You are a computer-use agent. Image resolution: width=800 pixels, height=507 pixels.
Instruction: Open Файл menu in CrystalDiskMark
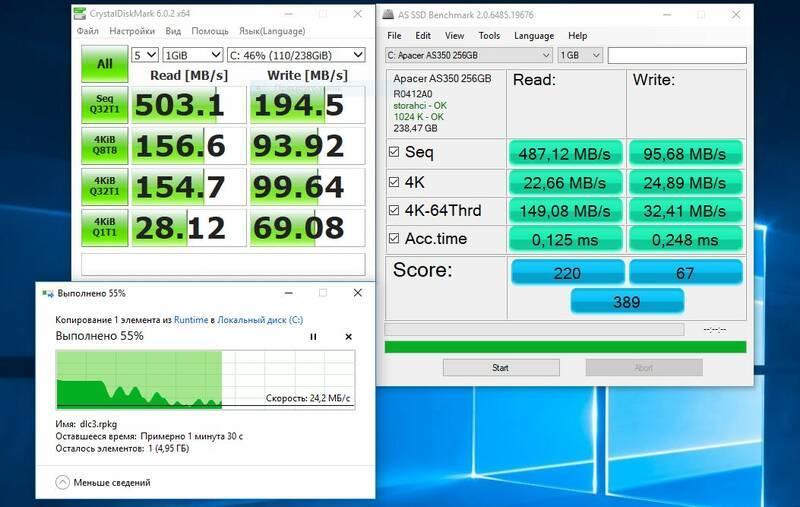pos(88,31)
